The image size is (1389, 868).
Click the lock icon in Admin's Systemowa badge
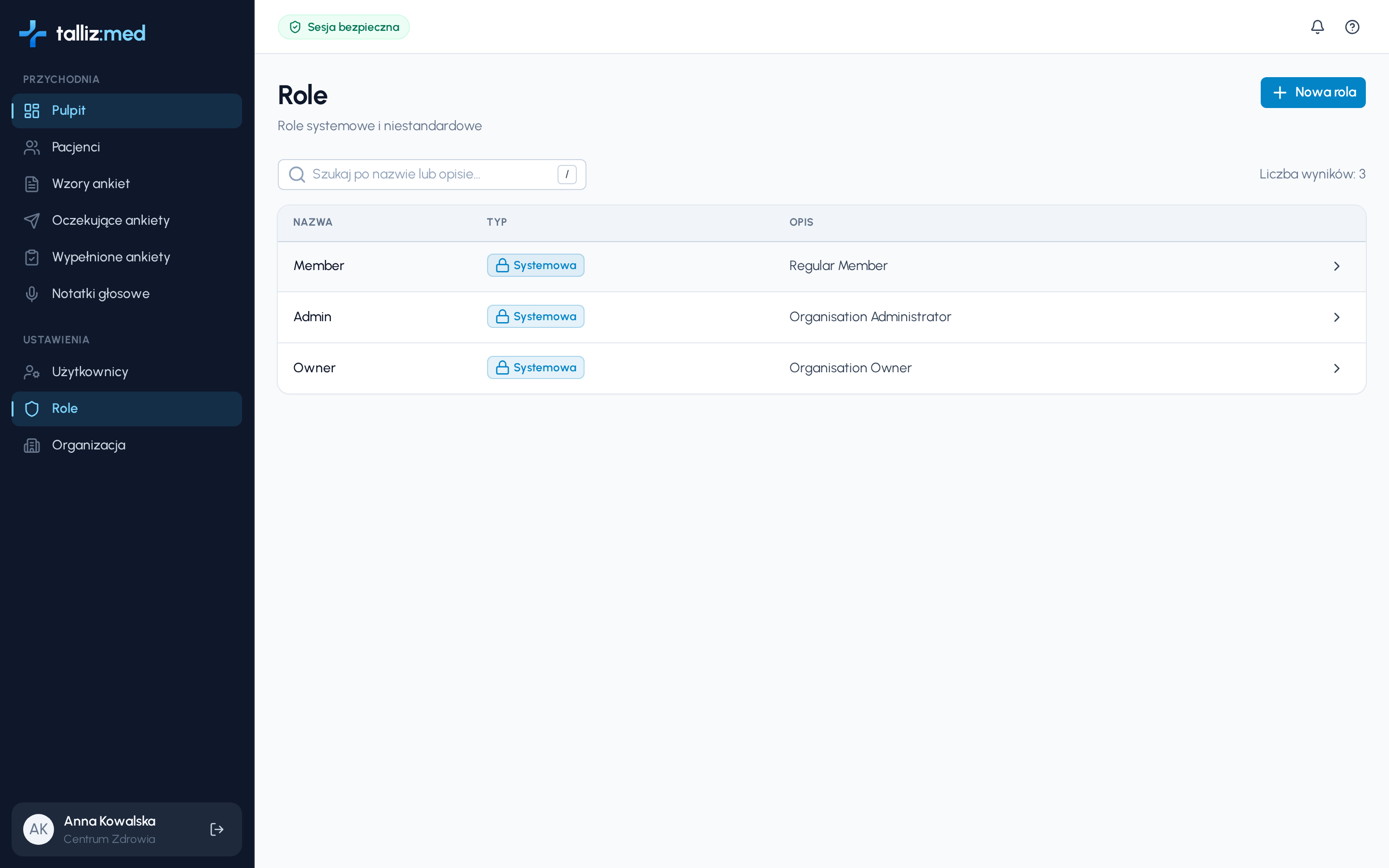coord(502,316)
